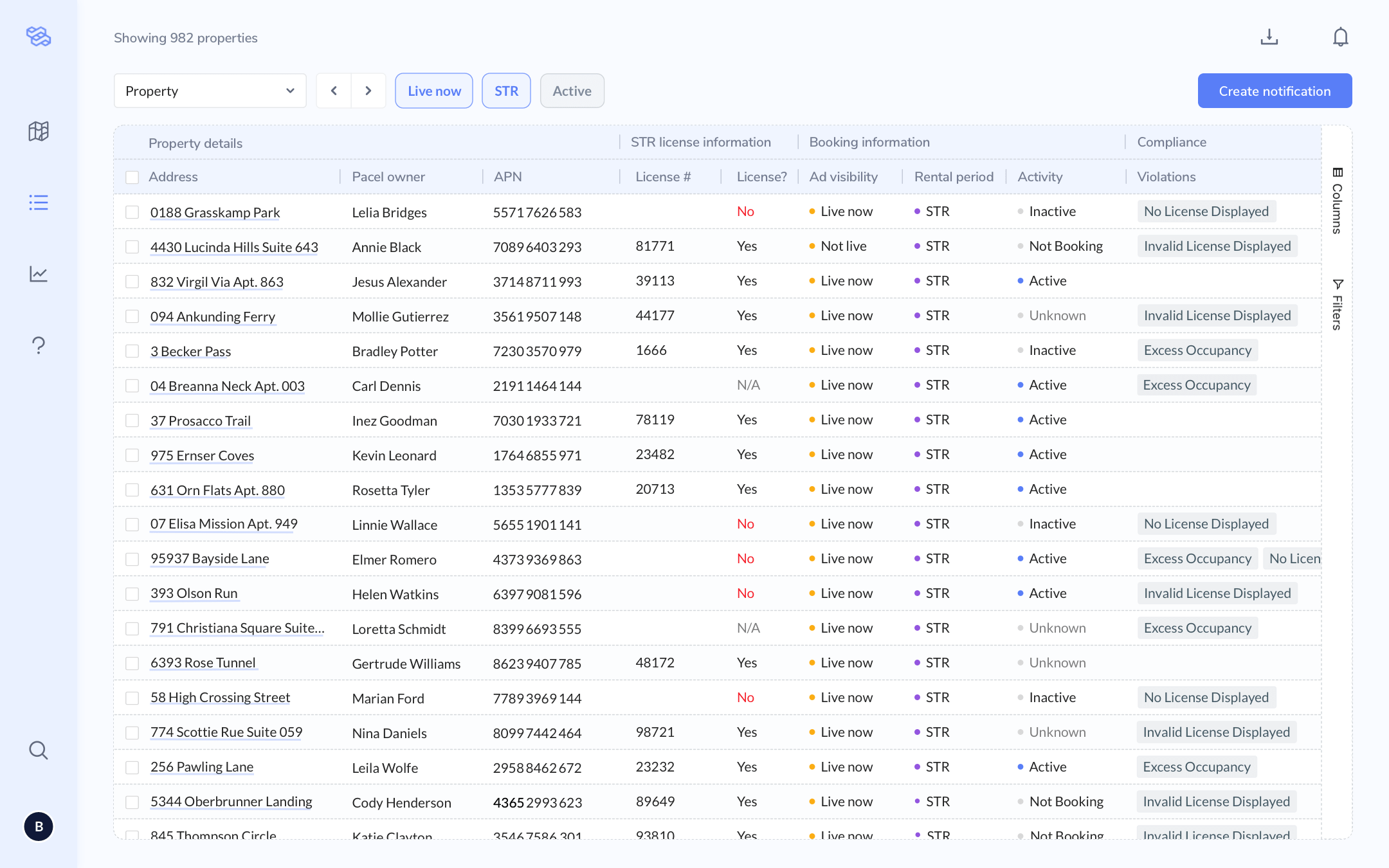This screenshot has height=868, width=1389.
Task: Click the app logo at top of sidebar
Action: 39,37
